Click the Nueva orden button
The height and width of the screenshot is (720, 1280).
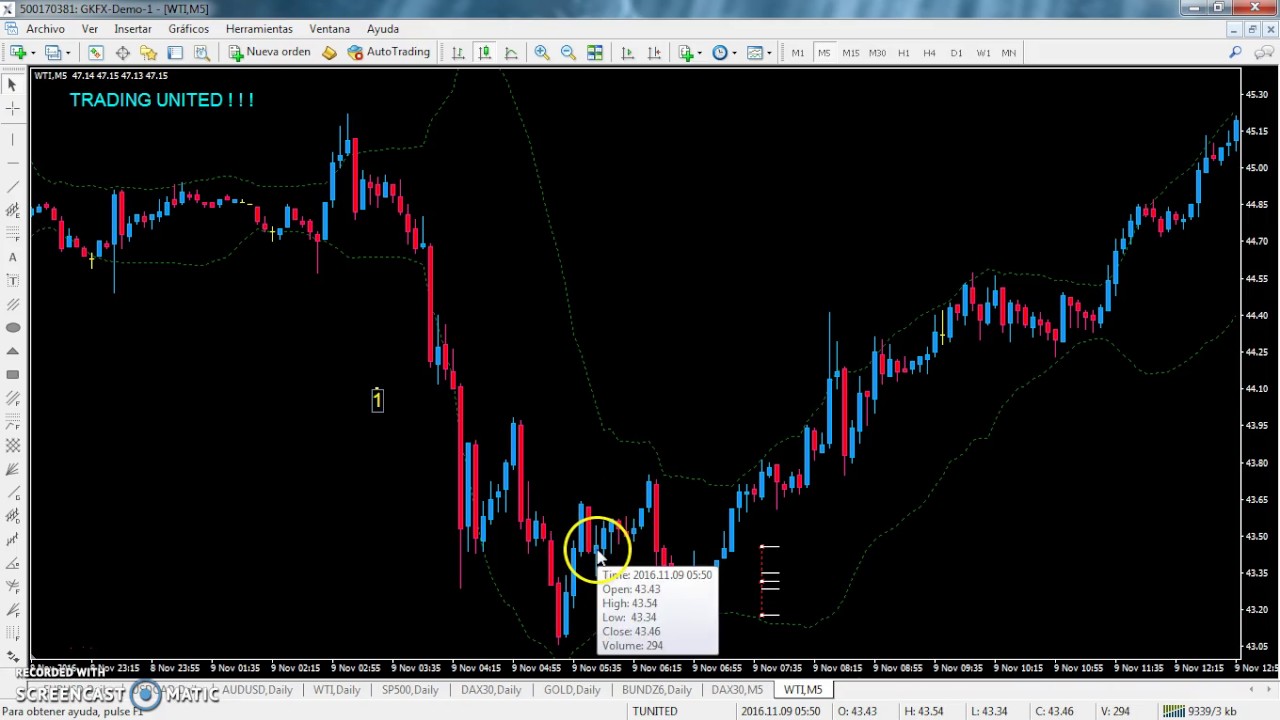[x=270, y=53]
